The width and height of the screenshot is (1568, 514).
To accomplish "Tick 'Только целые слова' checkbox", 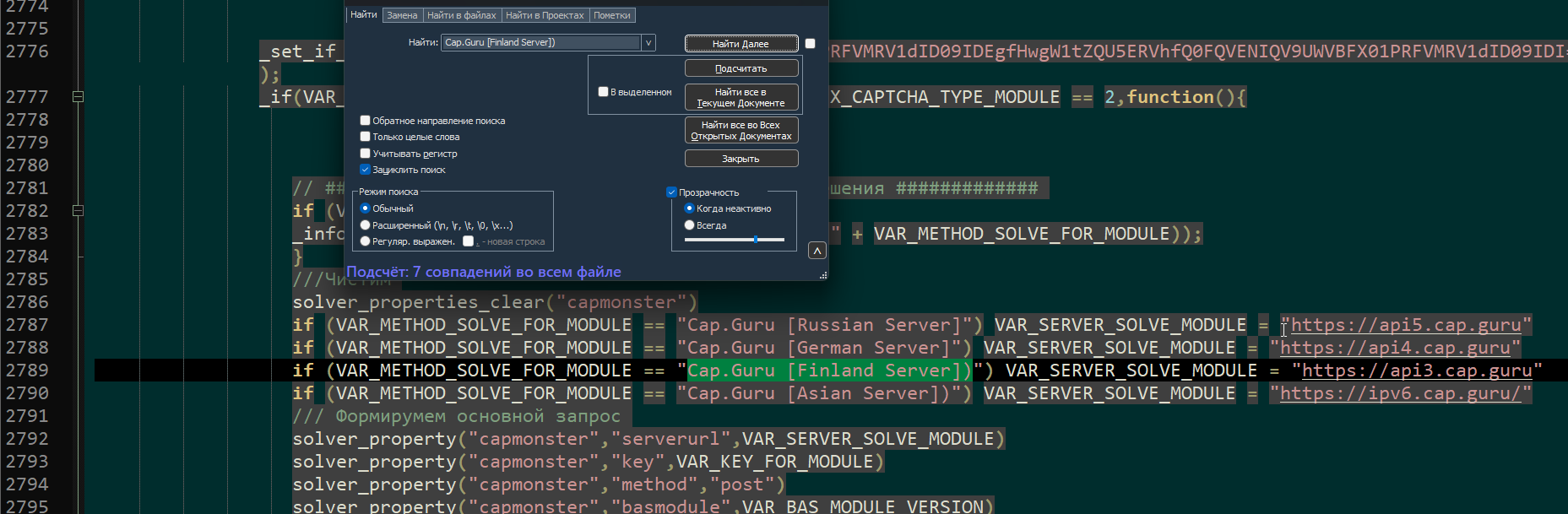I will click(366, 137).
